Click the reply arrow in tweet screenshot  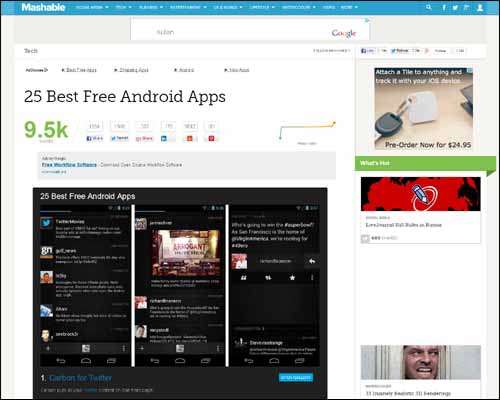(x=312, y=261)
